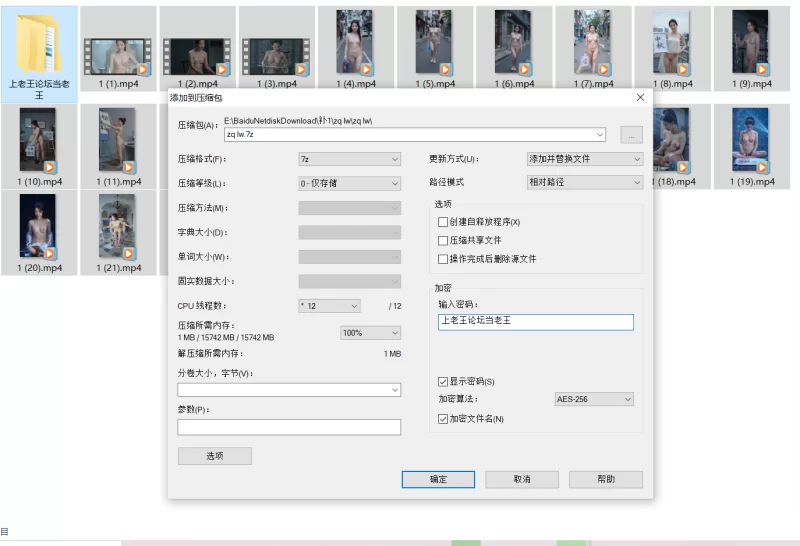
Task: Click the 确定 button
Action: [438, 480]
